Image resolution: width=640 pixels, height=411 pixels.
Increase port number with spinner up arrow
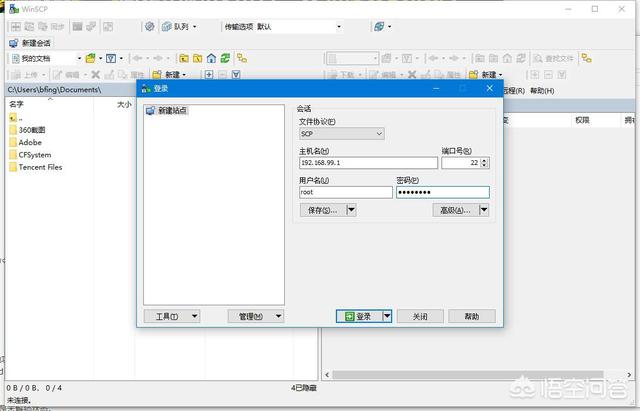tap(484, 160)
